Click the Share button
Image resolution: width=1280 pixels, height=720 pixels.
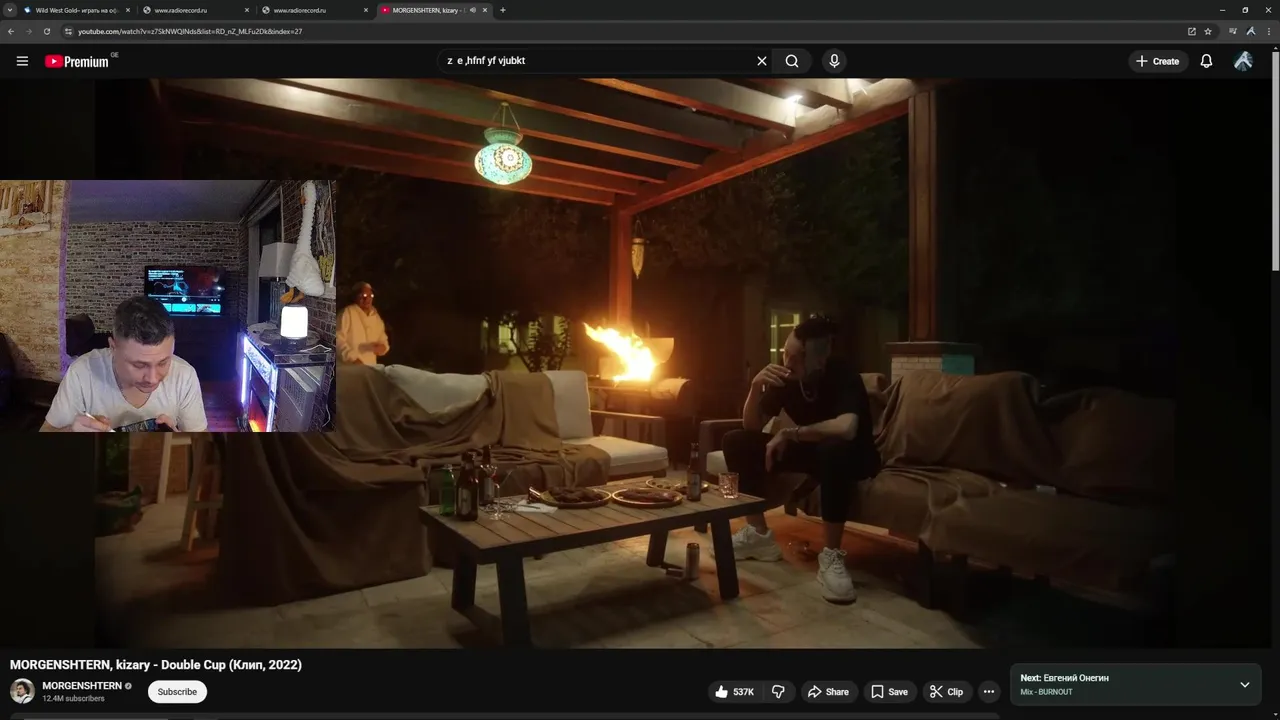pos(828,691)
